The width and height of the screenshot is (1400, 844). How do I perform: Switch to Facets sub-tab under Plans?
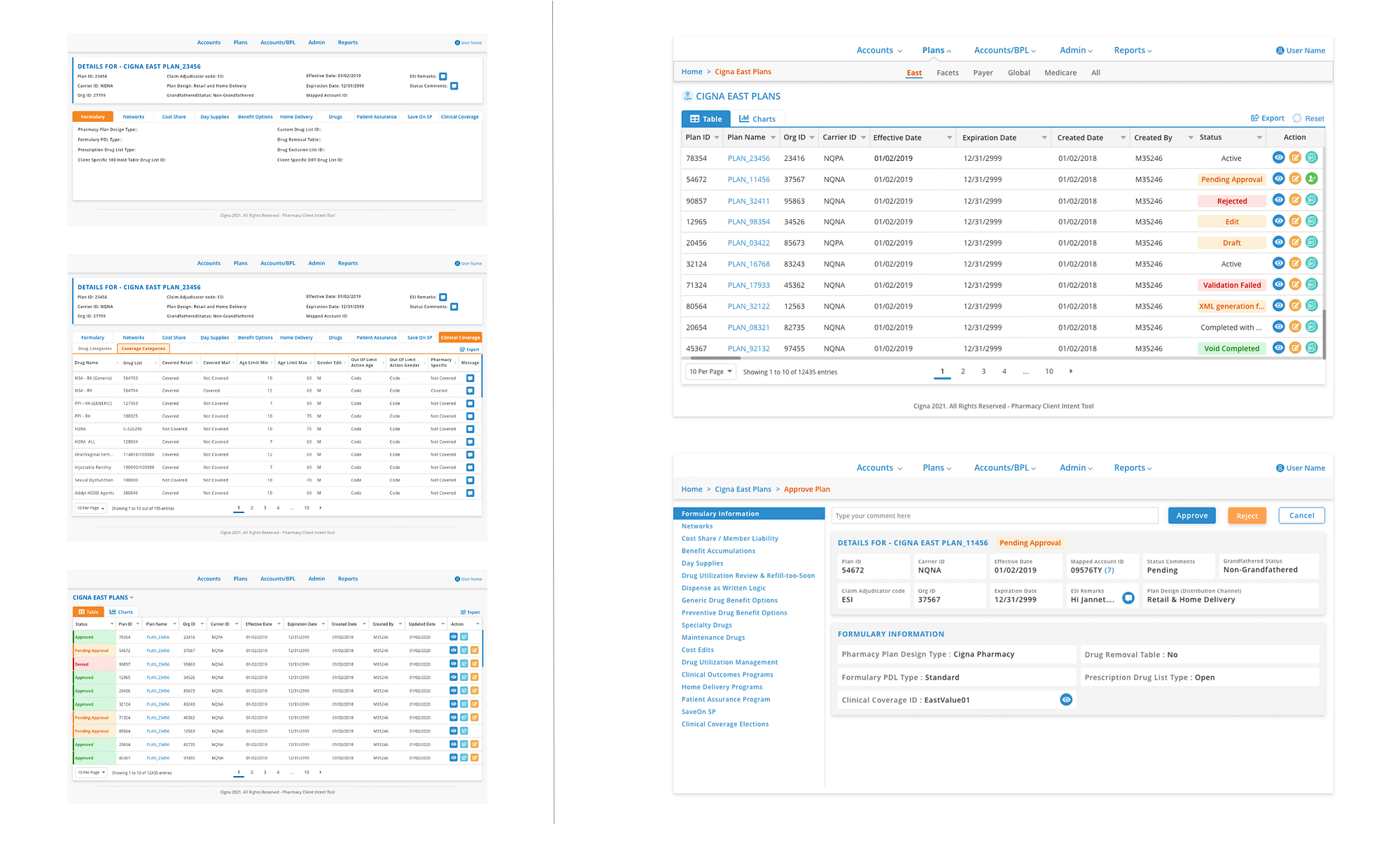point(947,73)
